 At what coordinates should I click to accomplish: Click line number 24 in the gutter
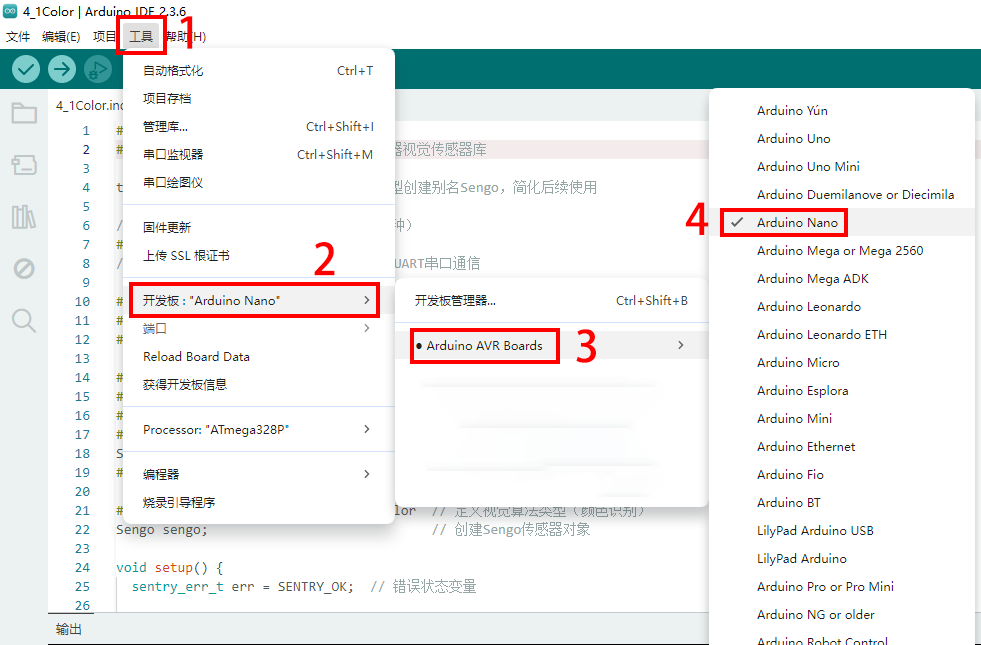point(83,567)
